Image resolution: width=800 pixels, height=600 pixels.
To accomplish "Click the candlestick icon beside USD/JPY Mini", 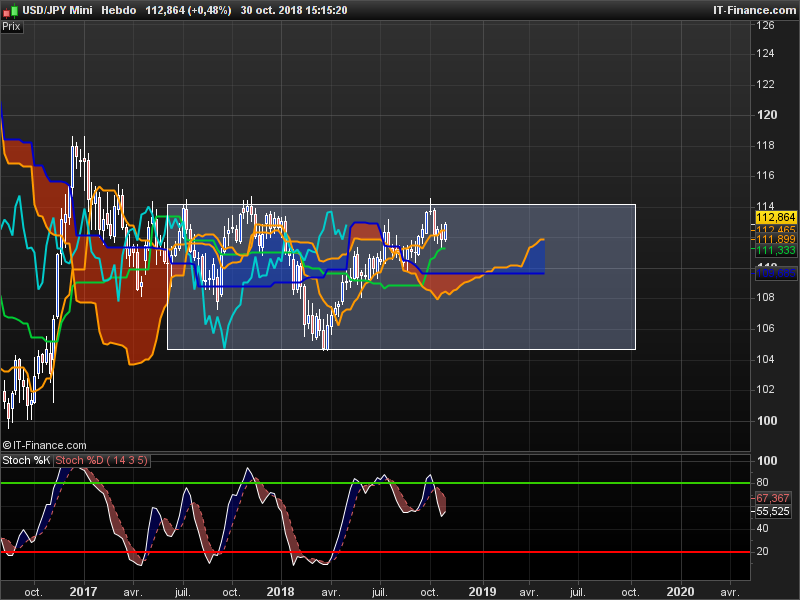I will [10, 10].
